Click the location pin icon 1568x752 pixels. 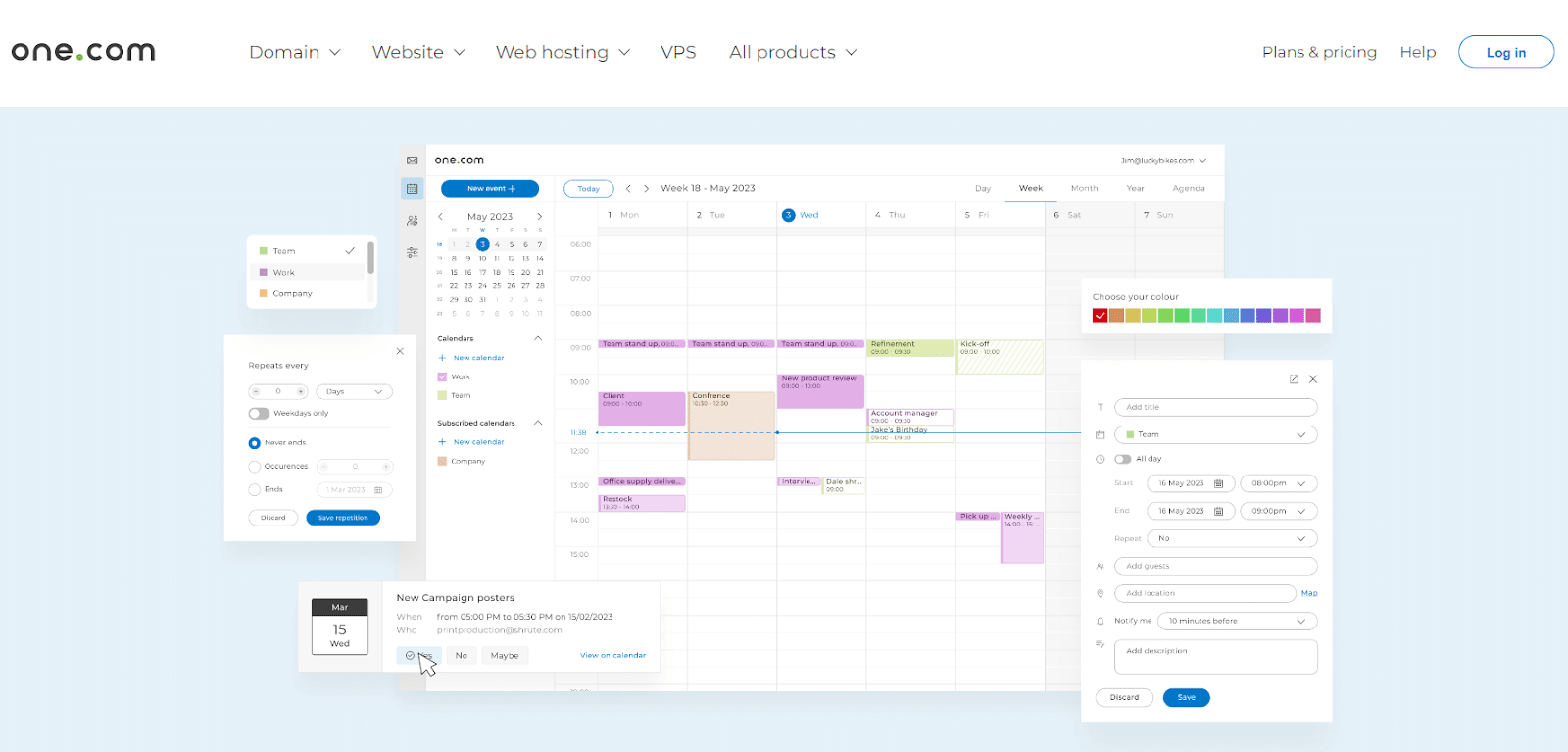pos(1101,593)
